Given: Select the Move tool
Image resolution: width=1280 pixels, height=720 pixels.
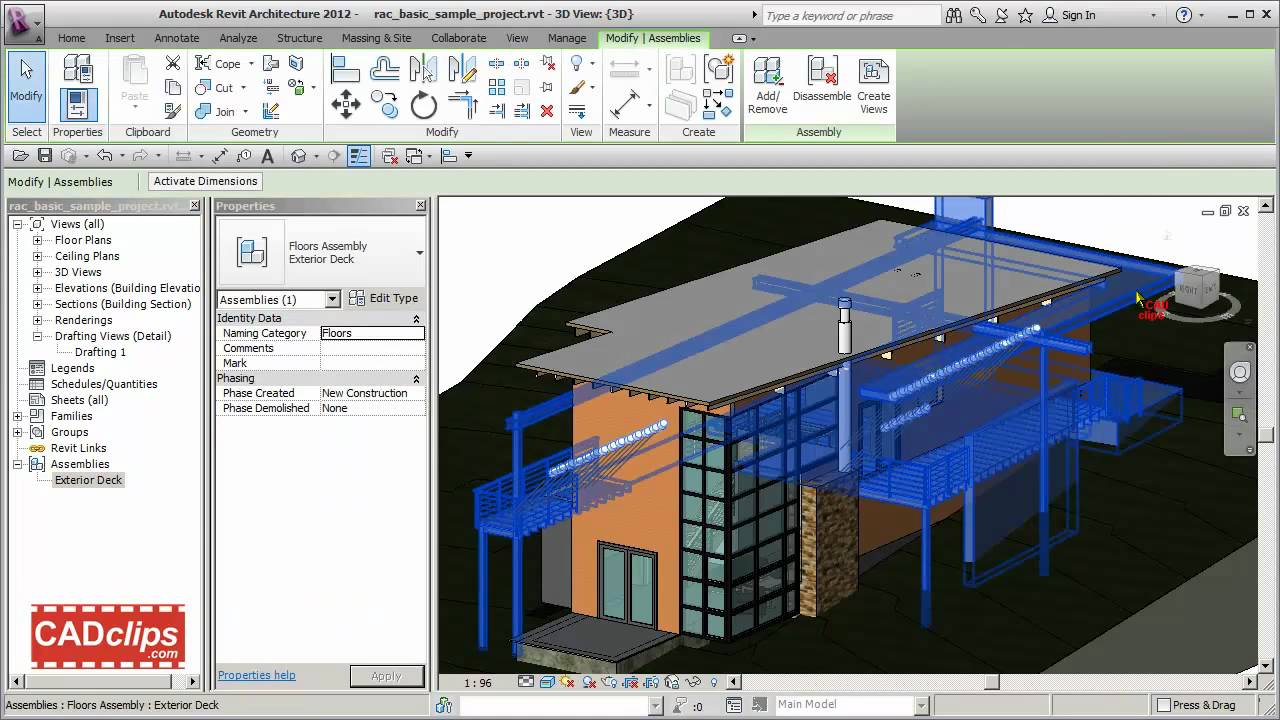Looking at the screenshot, I should pyautogui.click(x=346, y=104).
